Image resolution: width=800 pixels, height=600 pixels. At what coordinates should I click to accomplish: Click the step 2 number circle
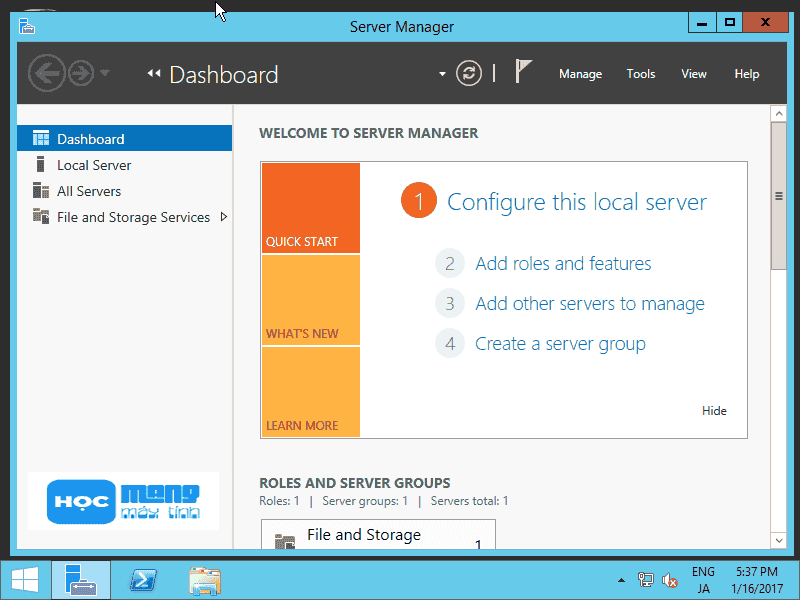click(449, 263)
